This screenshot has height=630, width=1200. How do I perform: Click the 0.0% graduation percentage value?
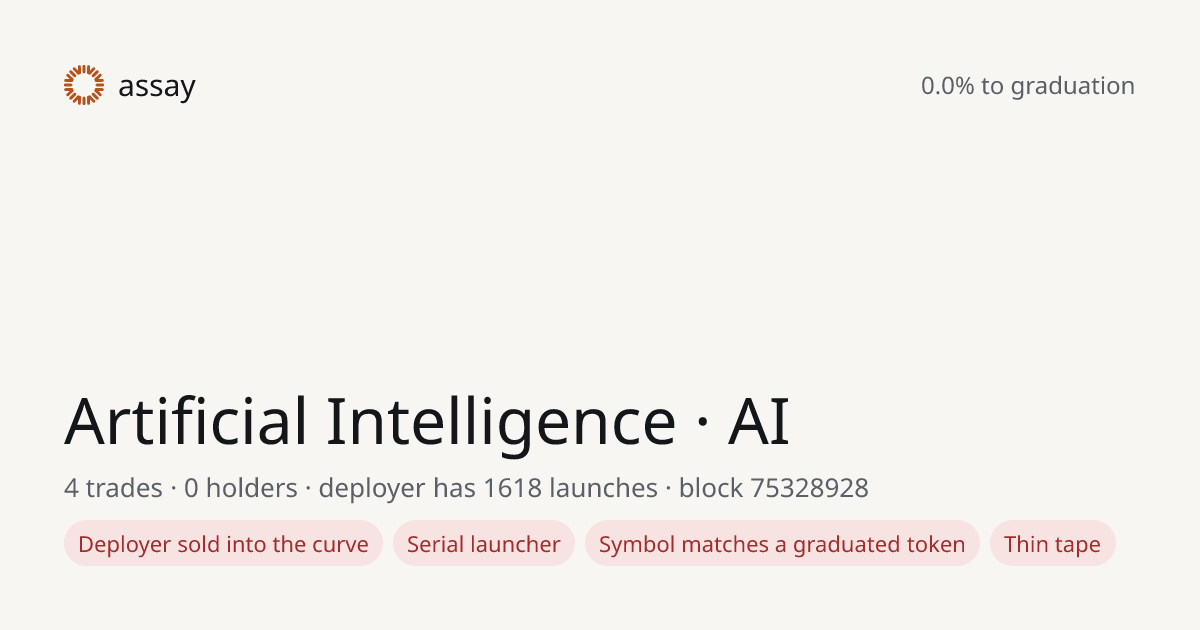click(x=947, y=86)
